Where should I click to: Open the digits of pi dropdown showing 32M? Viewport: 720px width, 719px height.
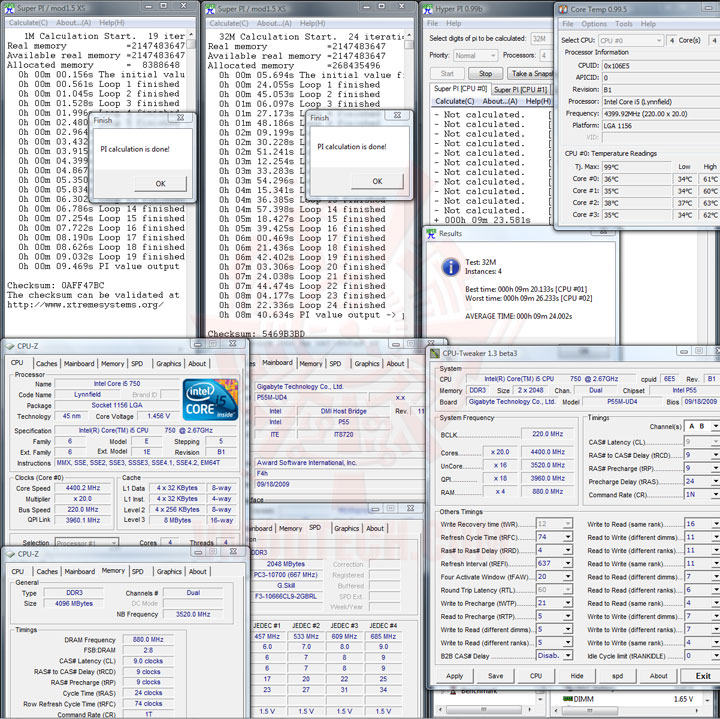541,39
